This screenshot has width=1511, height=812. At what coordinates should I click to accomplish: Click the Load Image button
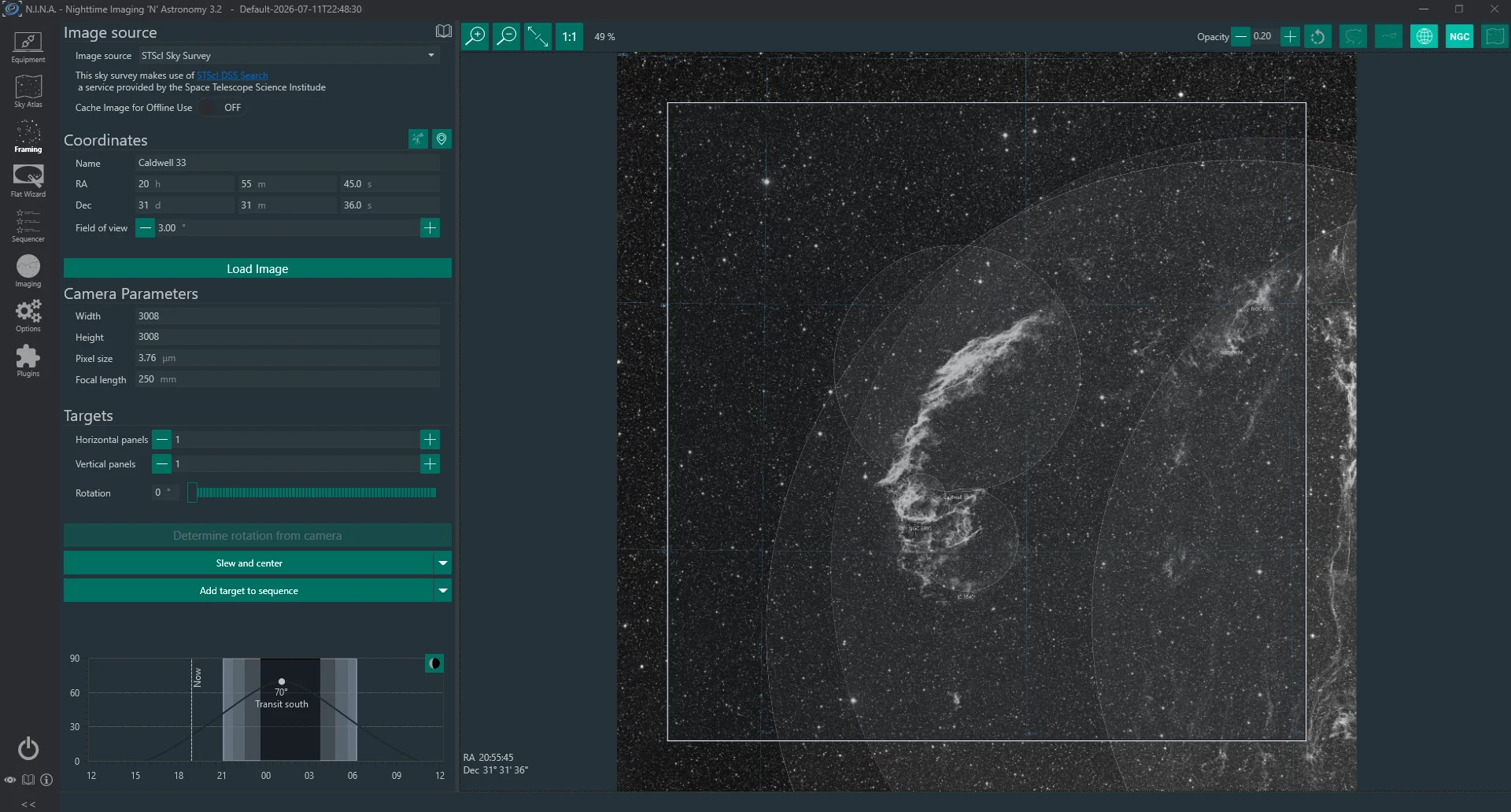tap(257, 268)
